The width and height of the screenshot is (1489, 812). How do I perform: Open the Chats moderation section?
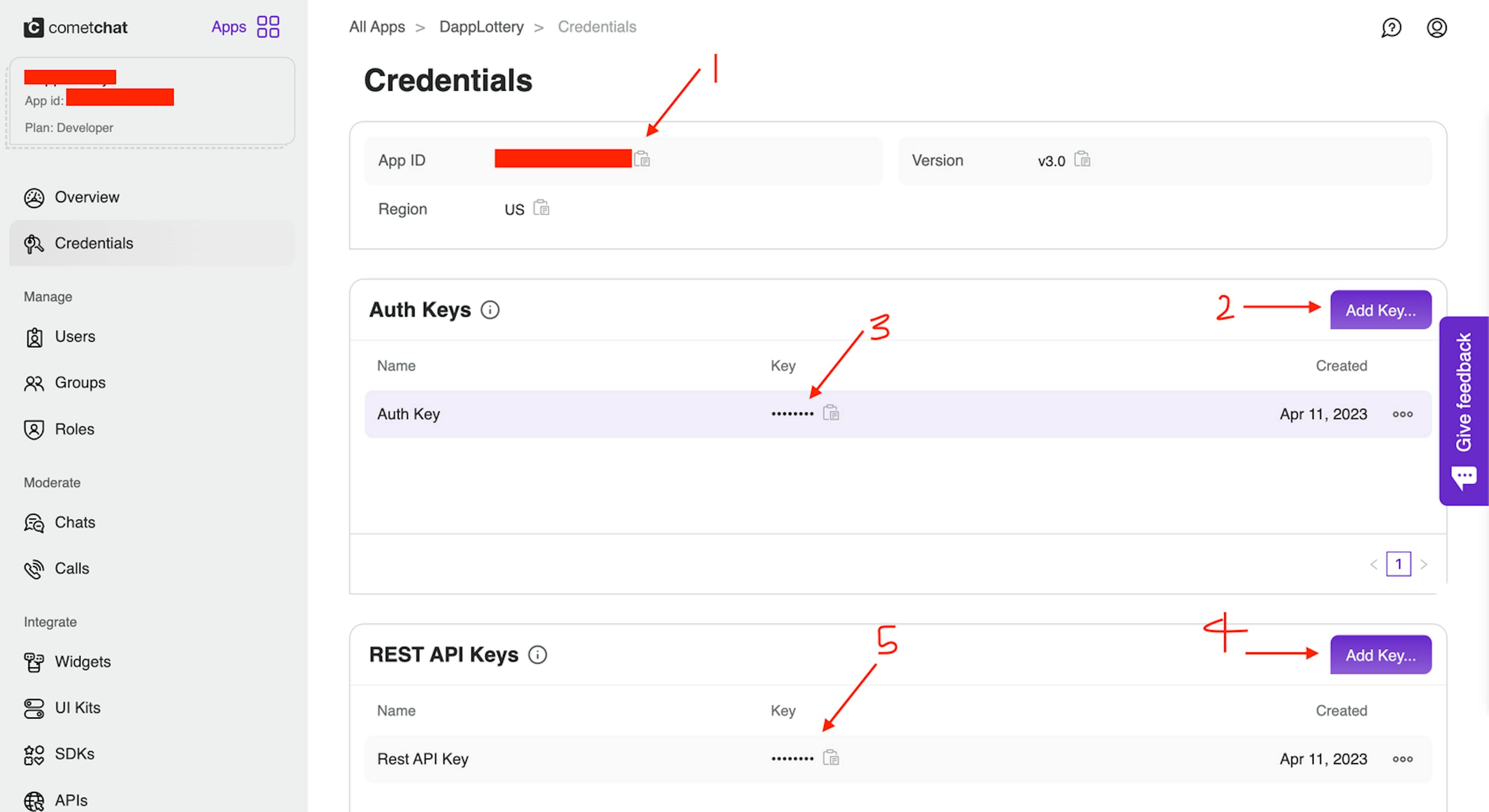tap(74, 522)
